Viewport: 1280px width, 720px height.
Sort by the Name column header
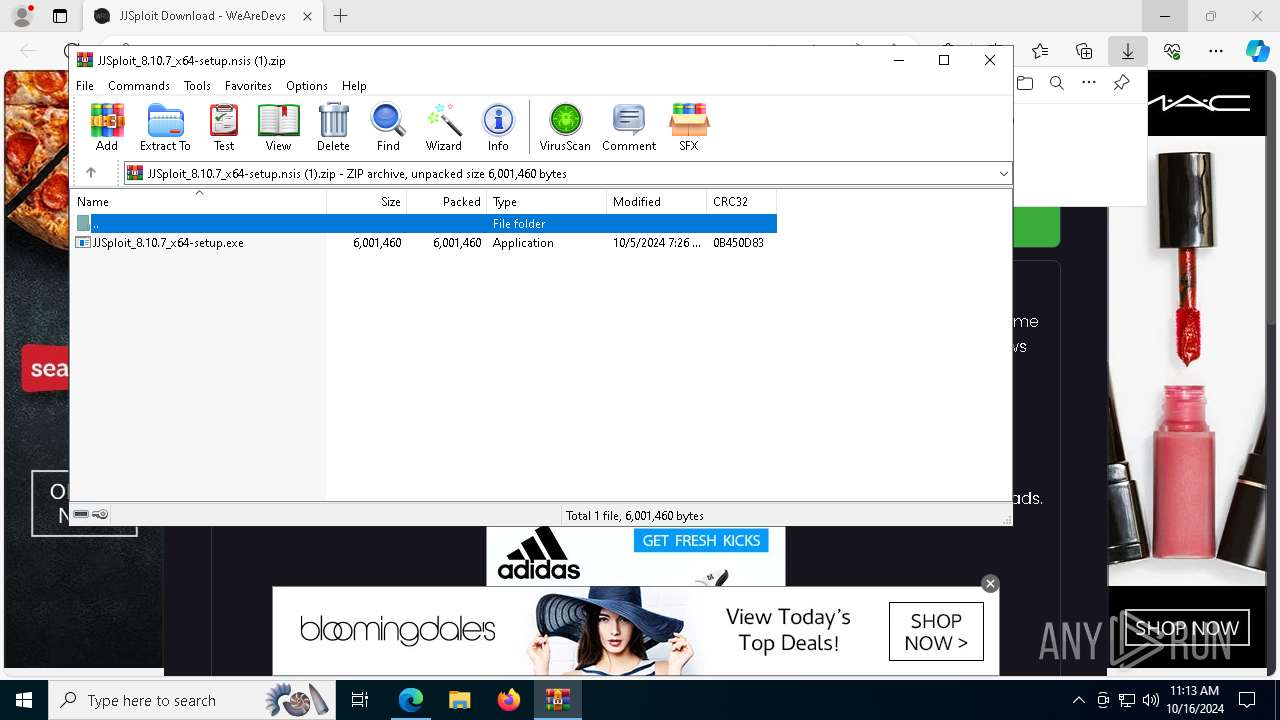[199, 201]
